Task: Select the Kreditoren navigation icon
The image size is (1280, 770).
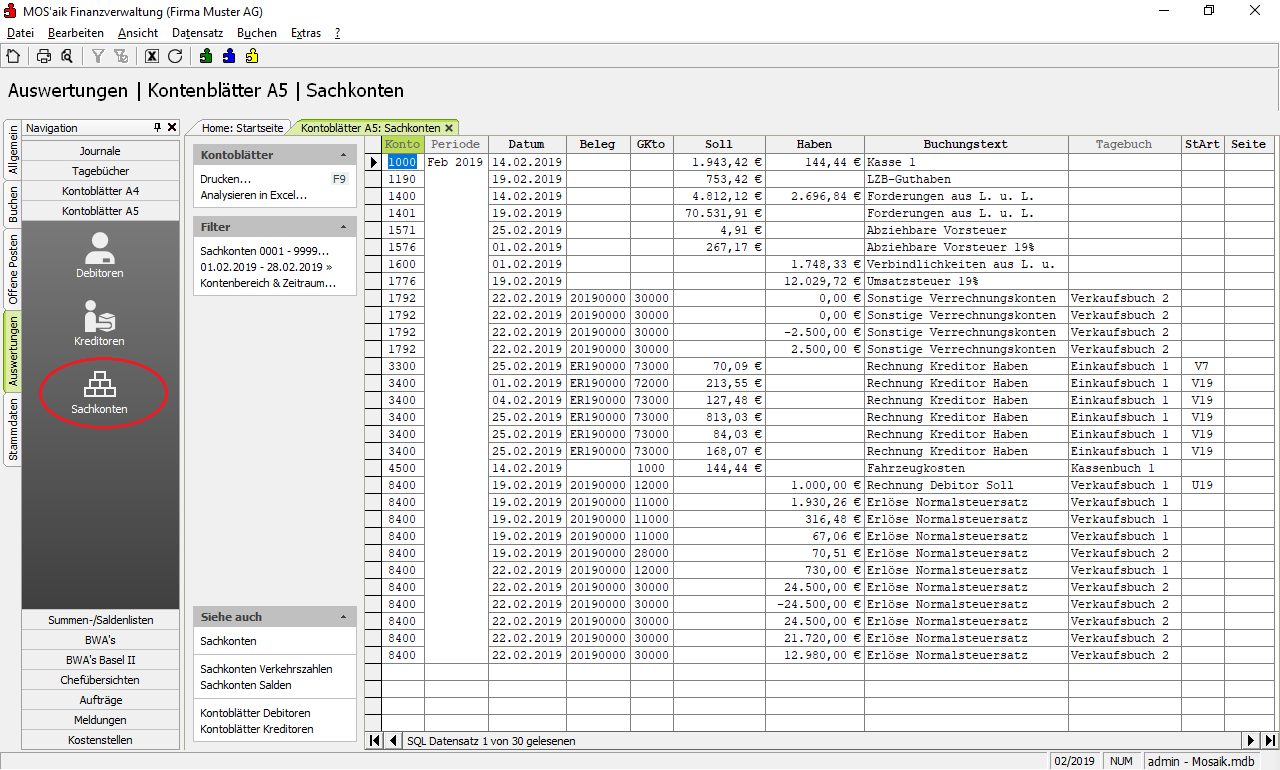Action: coord(99,323)
